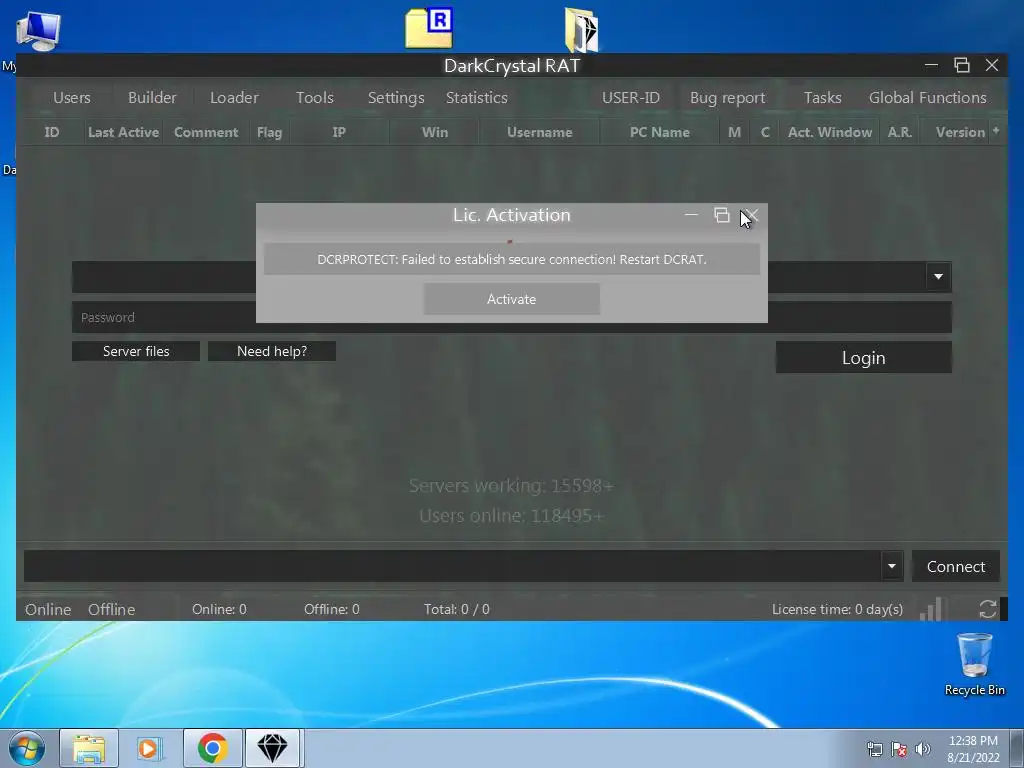Select the My Computer desktop icon

tap(37, 30)
